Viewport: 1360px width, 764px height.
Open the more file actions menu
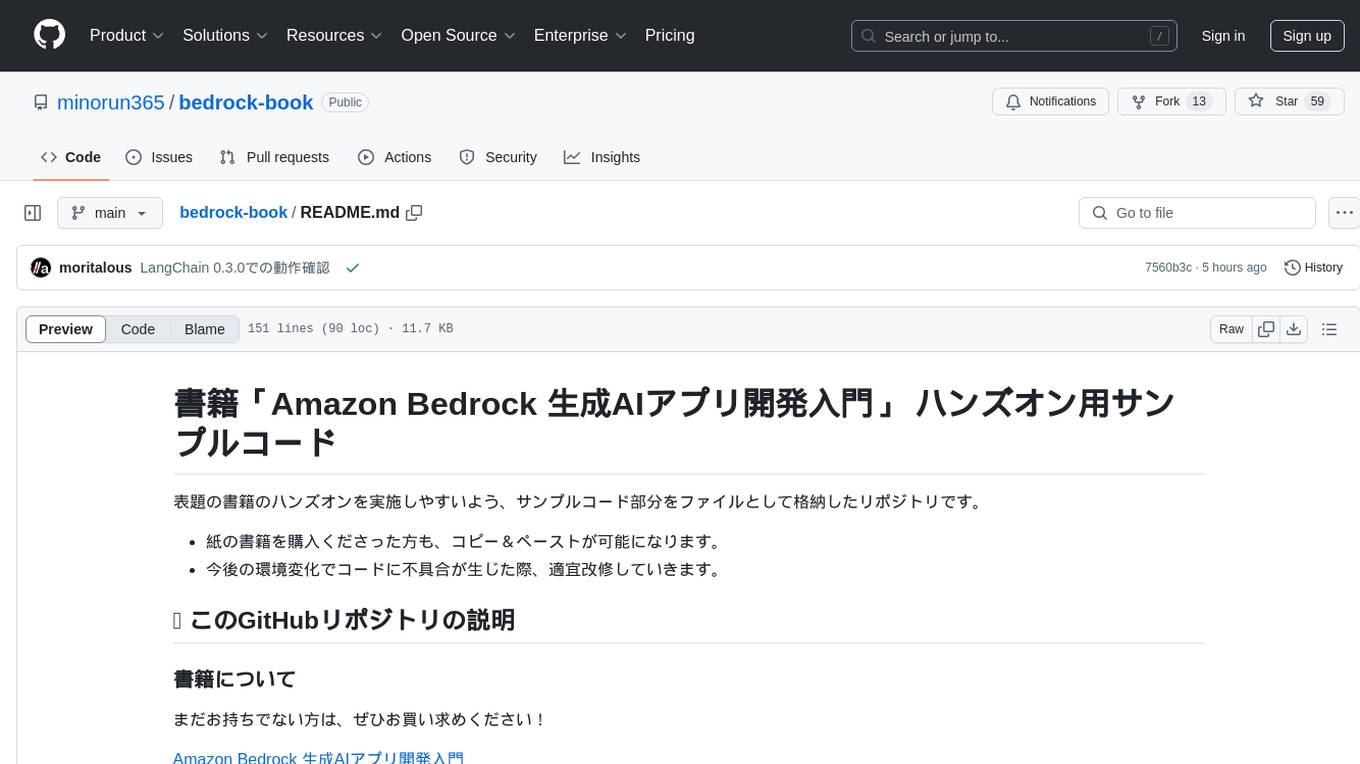coord(1344,213)
